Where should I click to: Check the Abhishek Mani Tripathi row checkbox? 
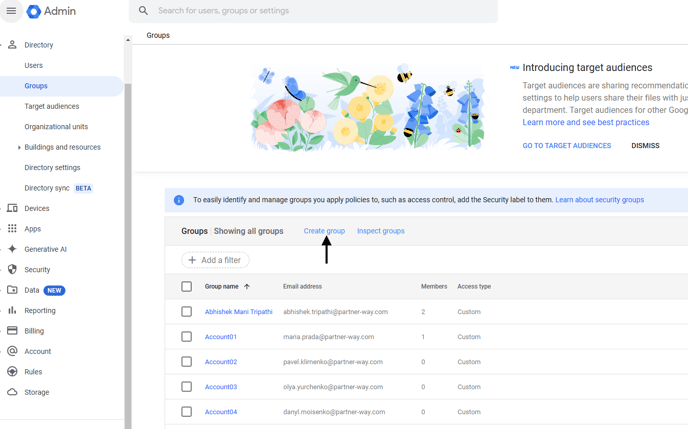click(186, 312)
